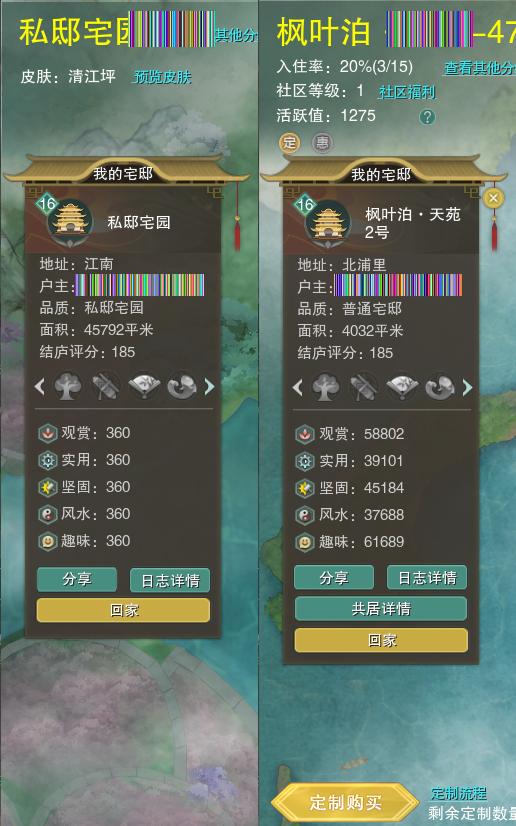The height and width of the screenshot is (826, 516).
Task: Click the pavilion emblem of 枫叶泊·天苑 2号
Action: point(328,223)
